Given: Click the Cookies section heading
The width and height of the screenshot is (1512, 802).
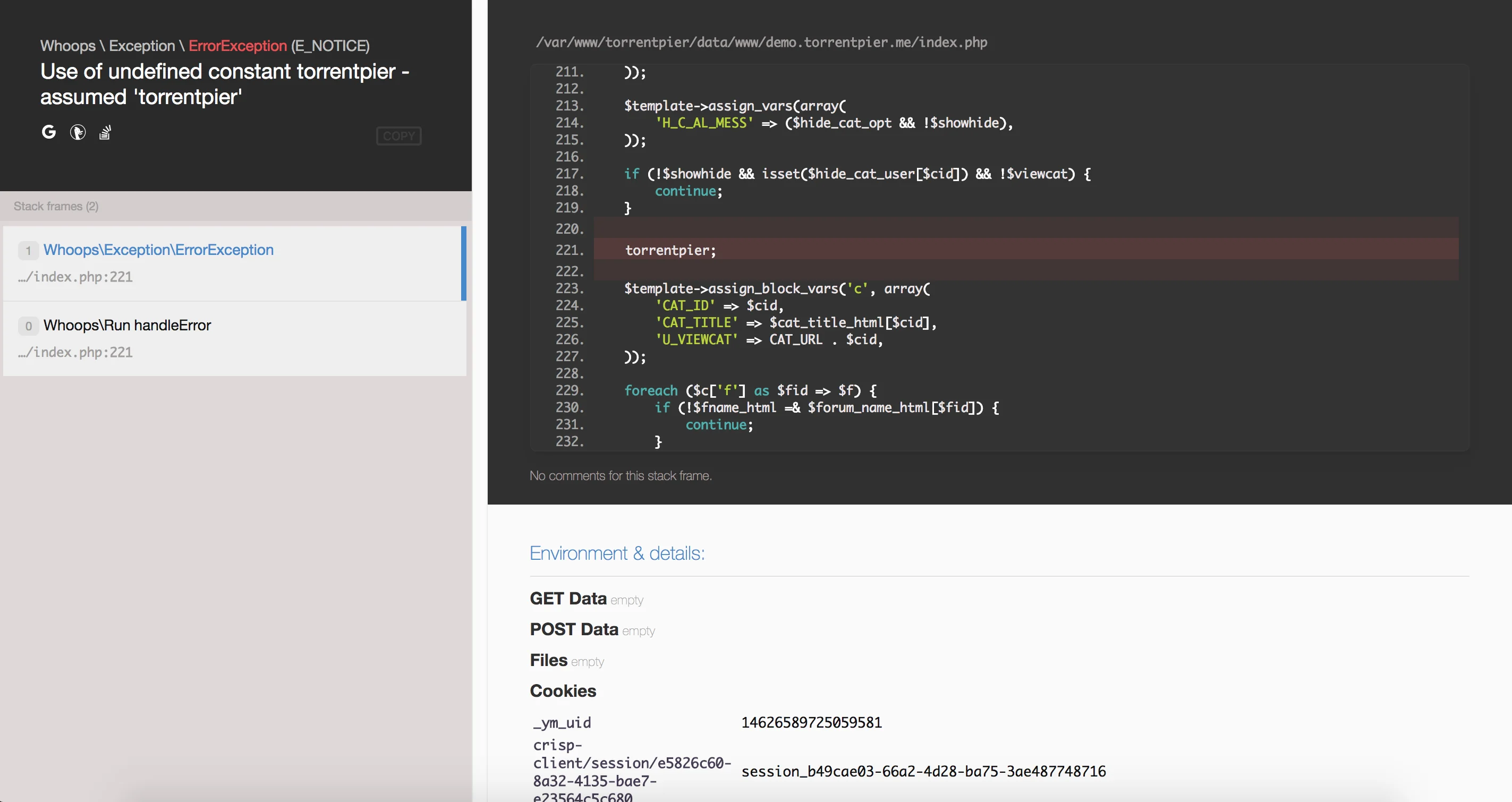Looking at the screenshot, I should click(563, 690).
